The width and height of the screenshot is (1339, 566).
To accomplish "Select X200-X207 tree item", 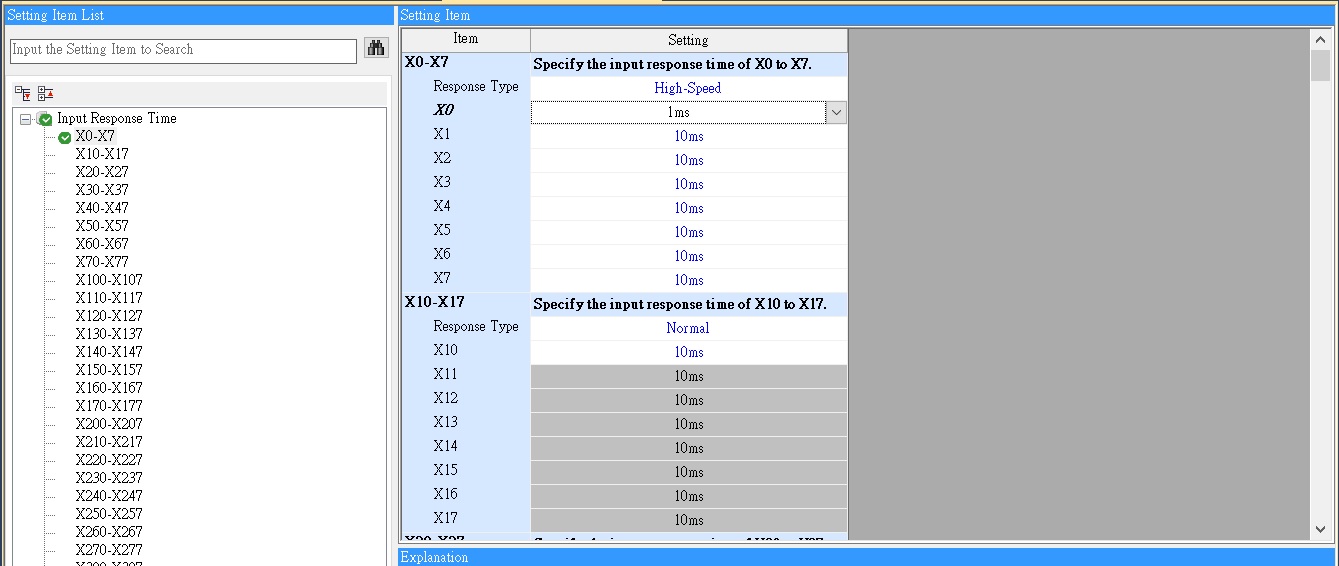I will click(109, 424).
